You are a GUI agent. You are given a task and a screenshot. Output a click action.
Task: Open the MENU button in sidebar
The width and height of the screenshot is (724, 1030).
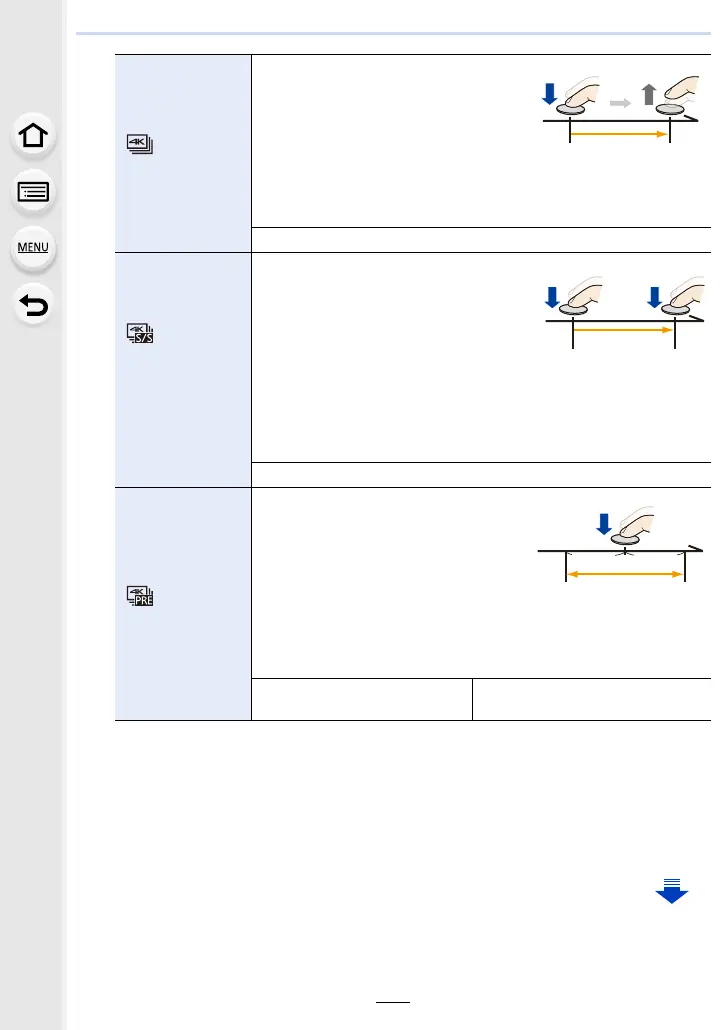[33, 248]
